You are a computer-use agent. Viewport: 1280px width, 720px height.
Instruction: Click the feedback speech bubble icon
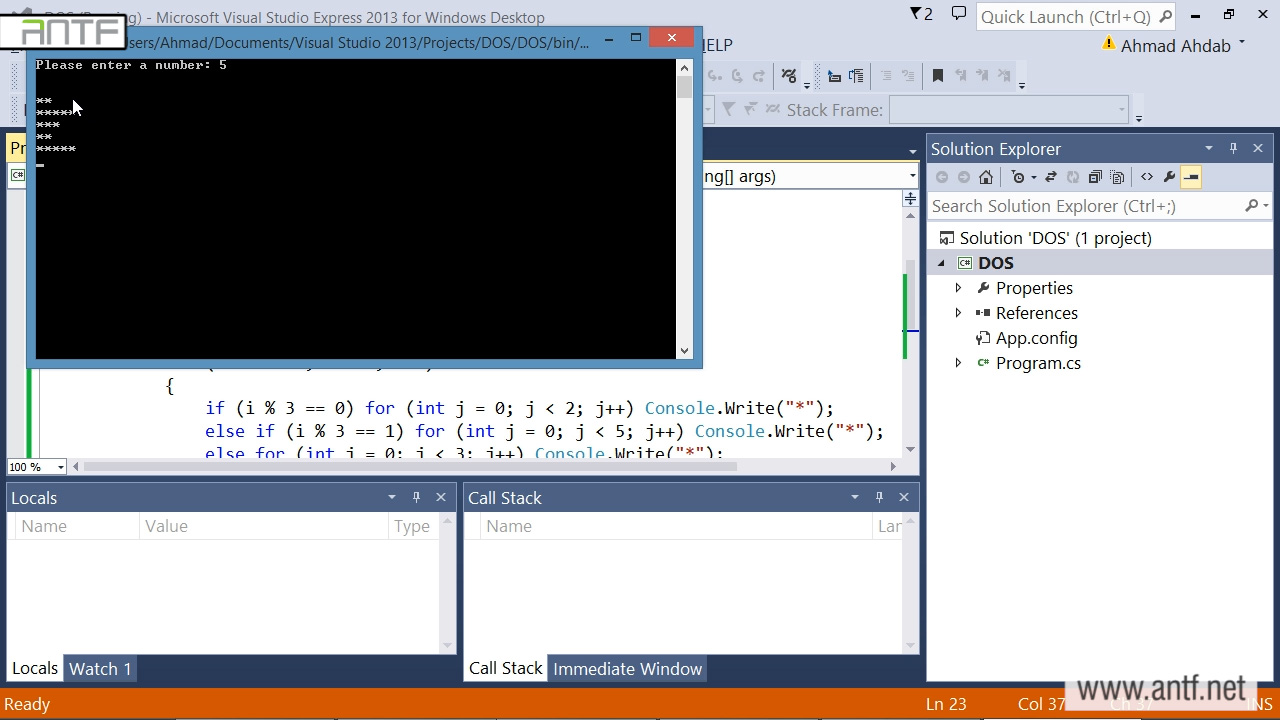pos(958,15)
